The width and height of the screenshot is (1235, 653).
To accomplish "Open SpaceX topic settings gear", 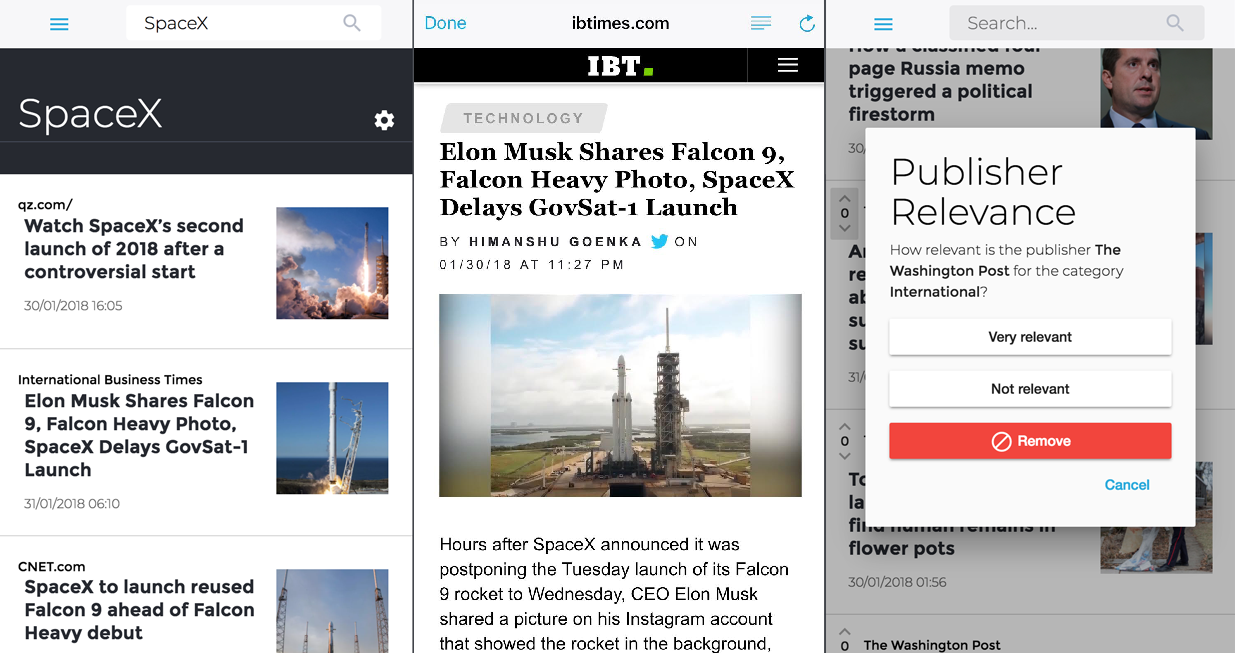I will pyautogui.click(x=384, y=120).
